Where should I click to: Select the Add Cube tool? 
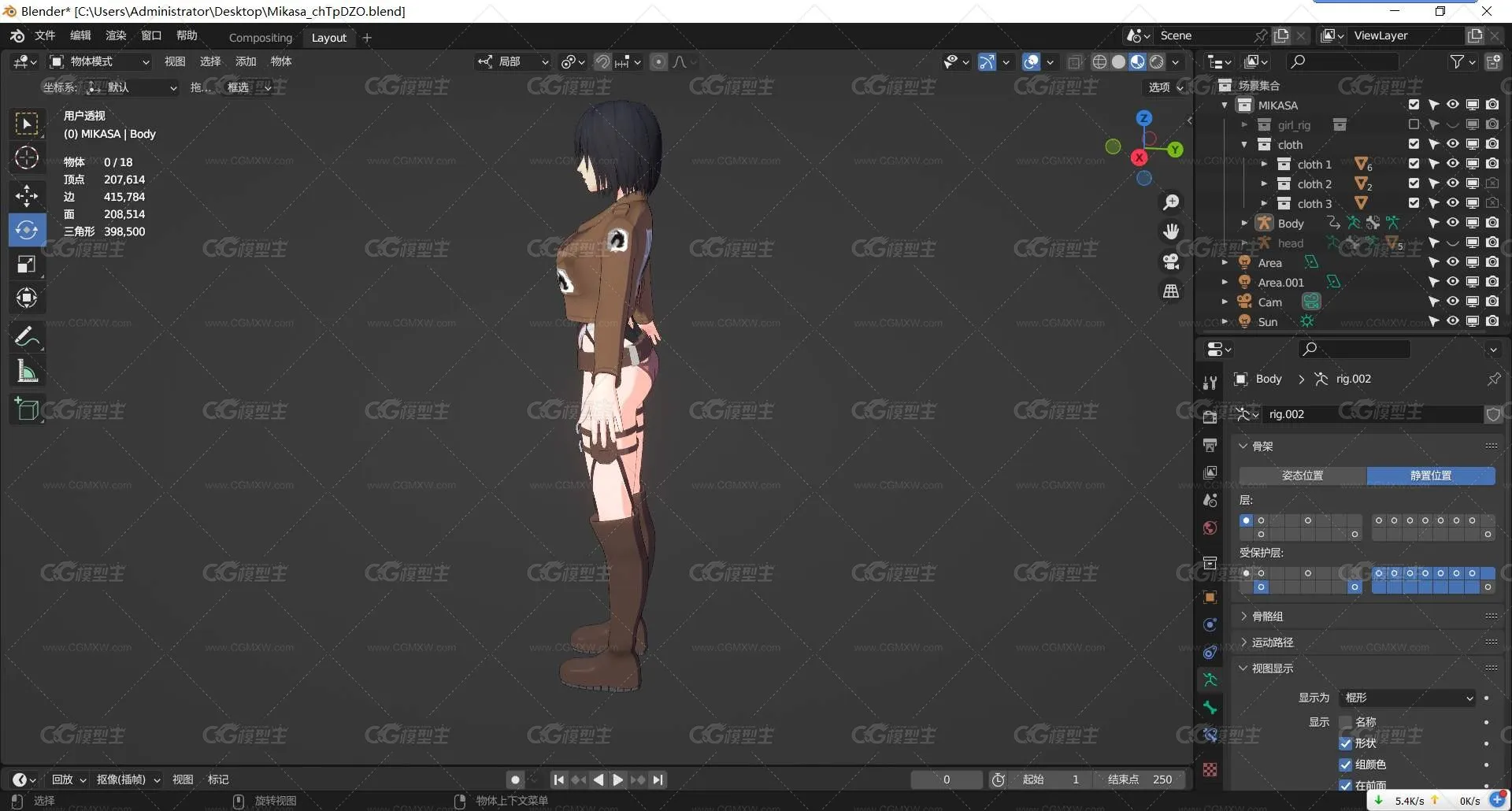point(27,409)
